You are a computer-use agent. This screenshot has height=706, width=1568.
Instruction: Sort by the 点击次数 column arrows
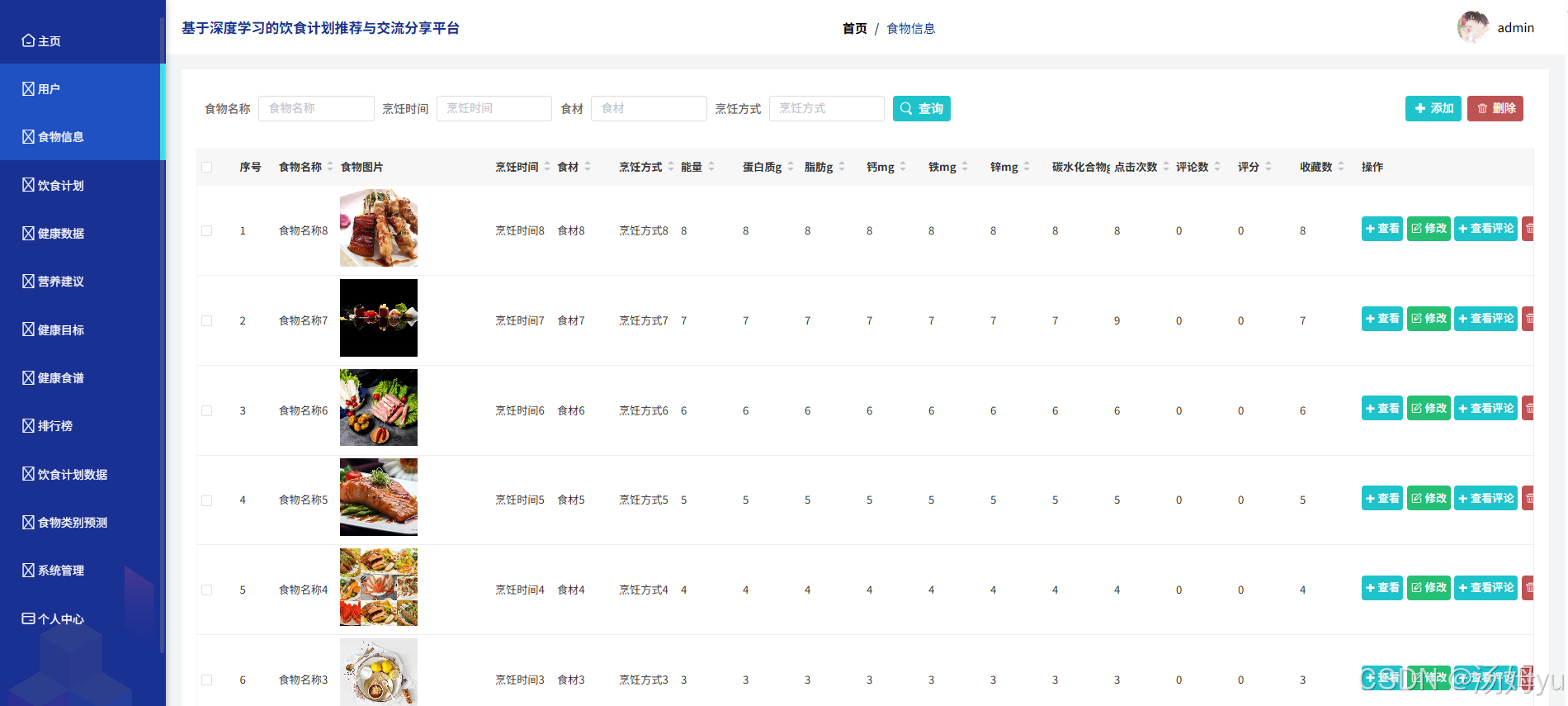(1166, 167)
